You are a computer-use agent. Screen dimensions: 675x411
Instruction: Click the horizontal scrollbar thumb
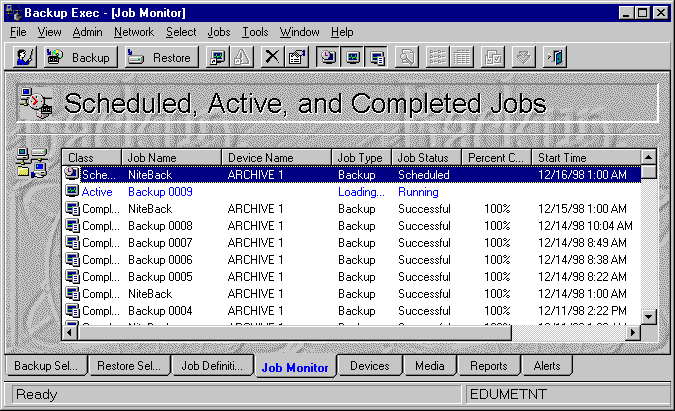[x=294, y=332]
